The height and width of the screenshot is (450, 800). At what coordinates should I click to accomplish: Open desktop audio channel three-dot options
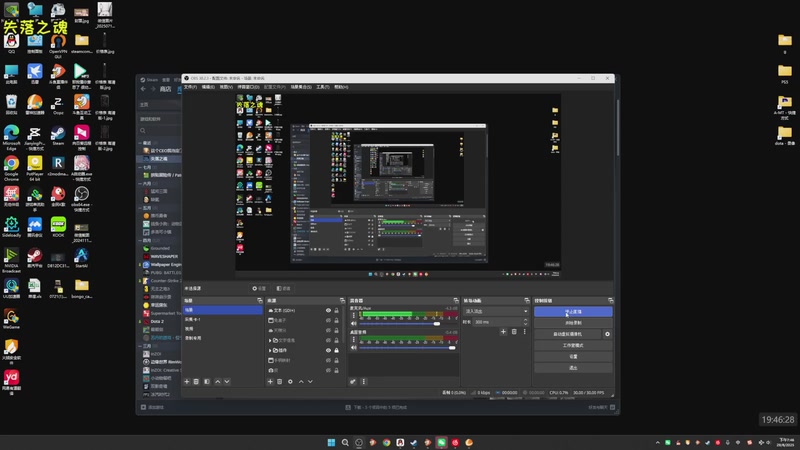coord(354,339)
